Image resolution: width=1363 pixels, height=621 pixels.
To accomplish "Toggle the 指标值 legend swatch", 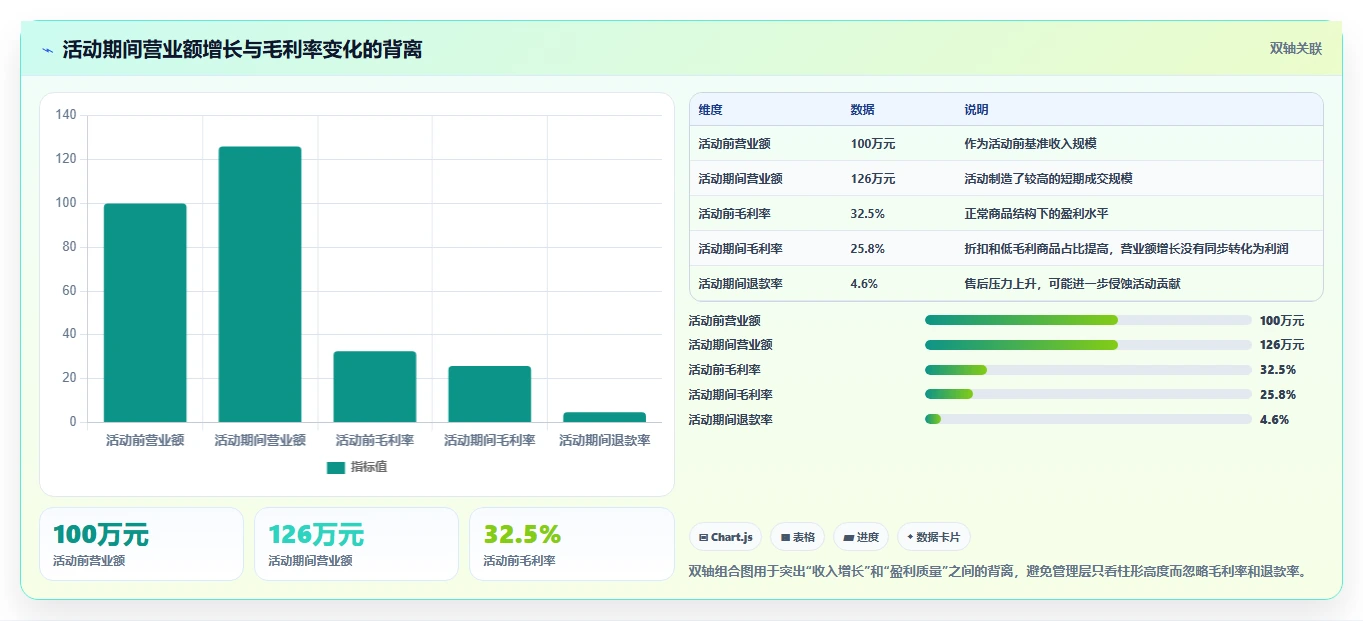I will tap(336, 467).
